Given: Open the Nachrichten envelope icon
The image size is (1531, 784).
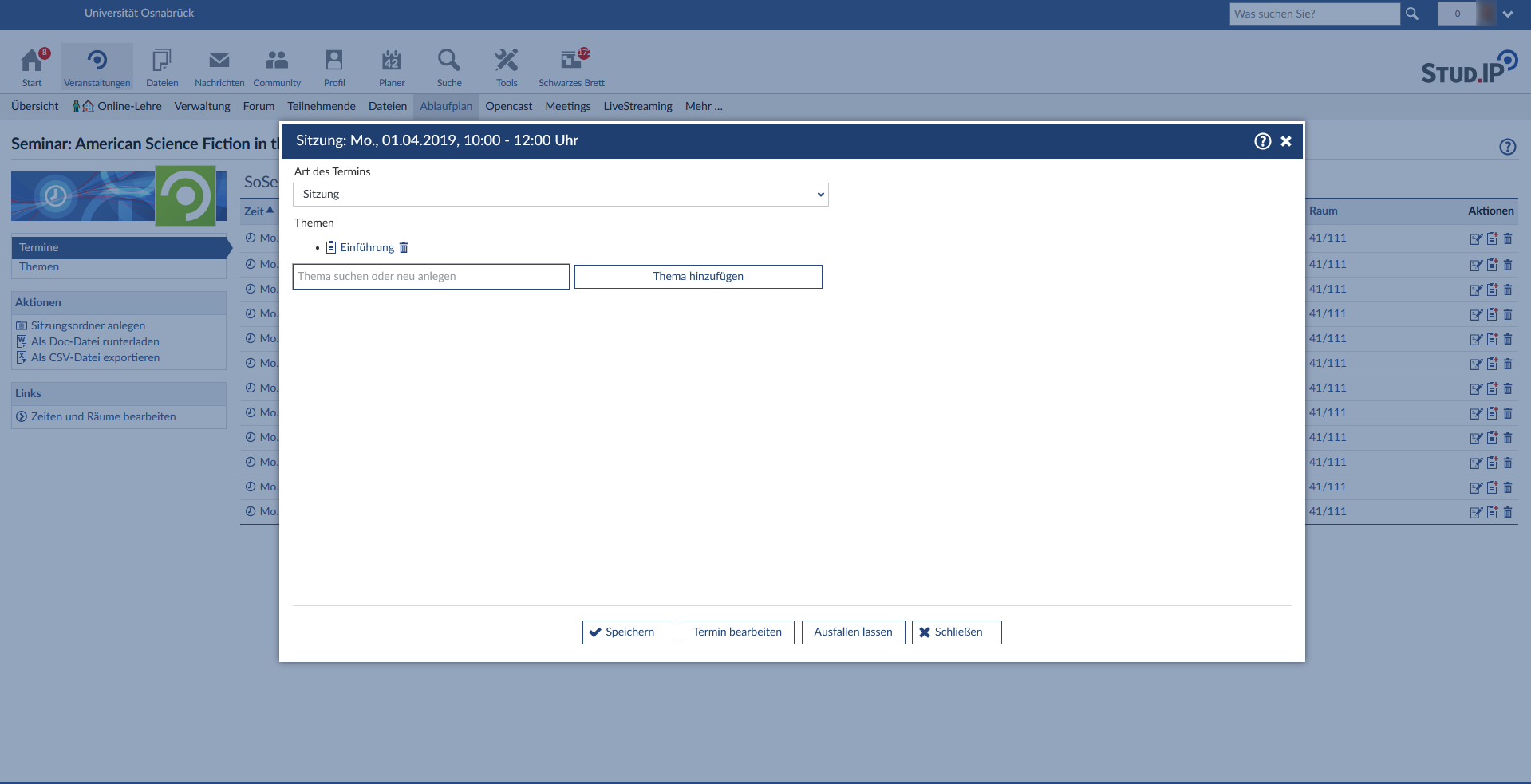Looking at the screenshot, I should 219,61.
